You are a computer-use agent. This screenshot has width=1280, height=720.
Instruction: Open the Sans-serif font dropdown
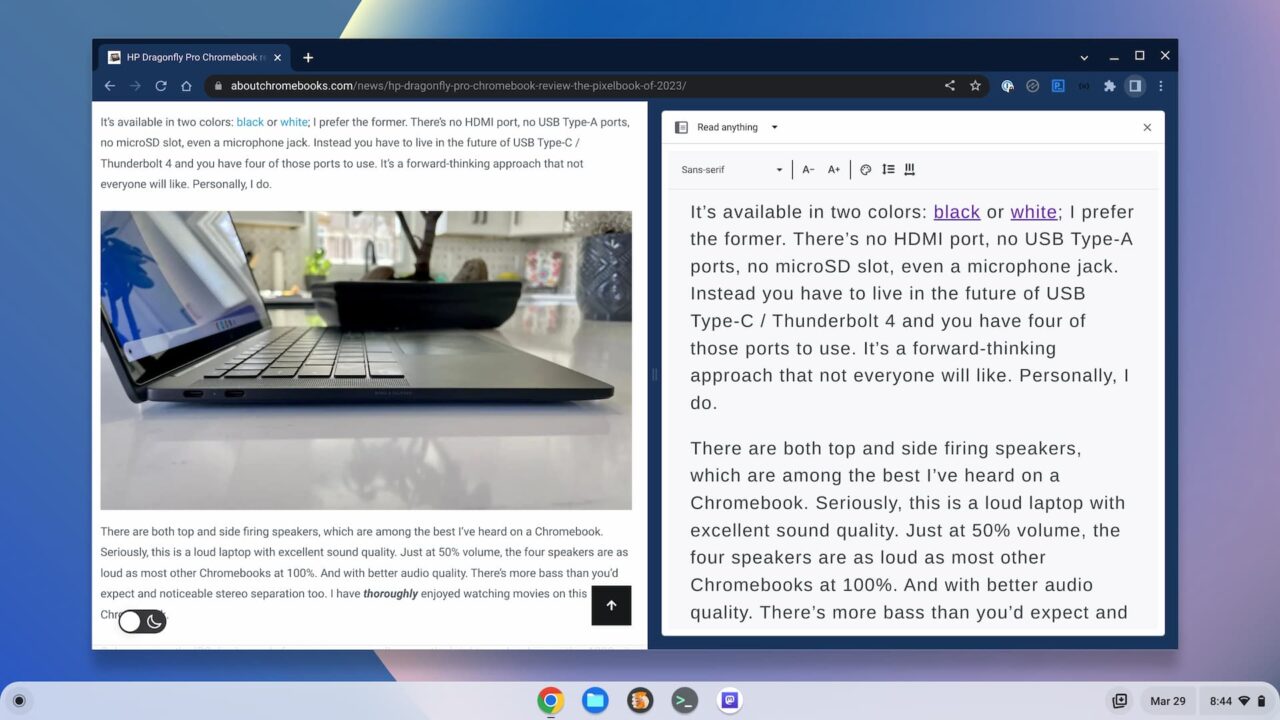point(732,170)
